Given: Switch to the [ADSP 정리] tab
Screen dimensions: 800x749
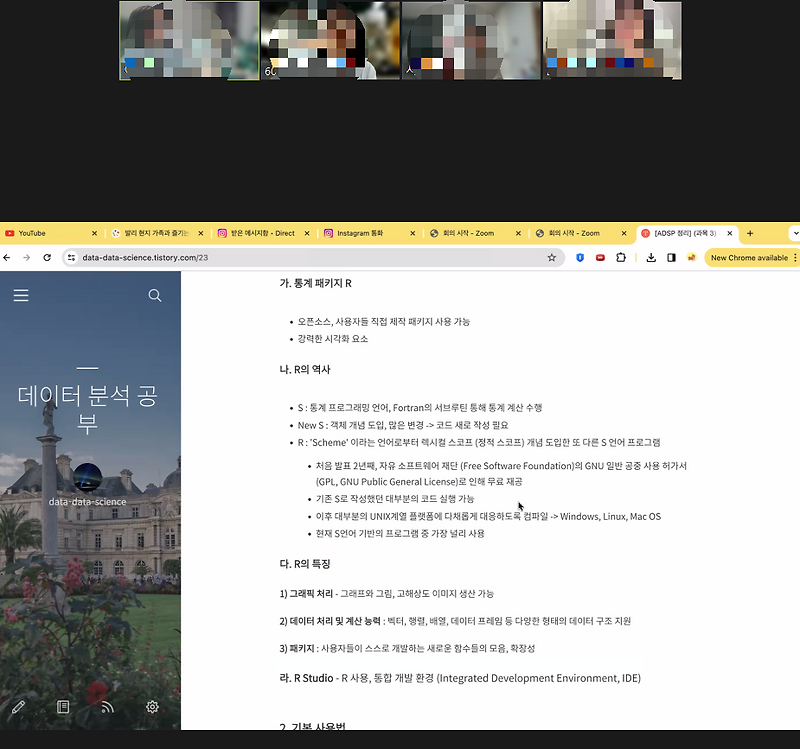Looking at the screenshot, I should click(x=685, y=231).
